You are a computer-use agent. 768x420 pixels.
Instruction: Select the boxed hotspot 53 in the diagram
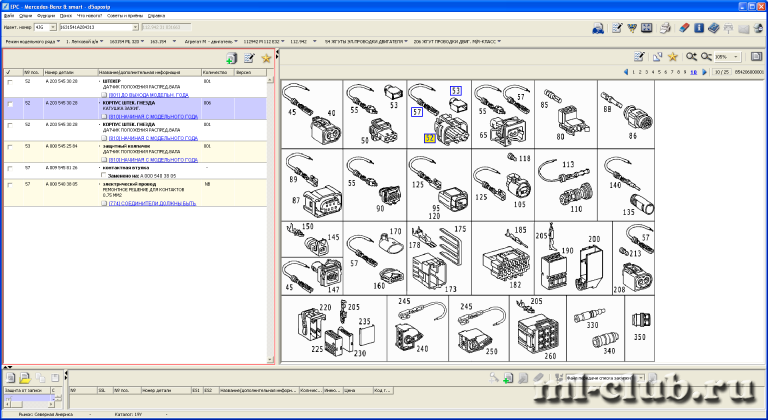pos(456,91)
